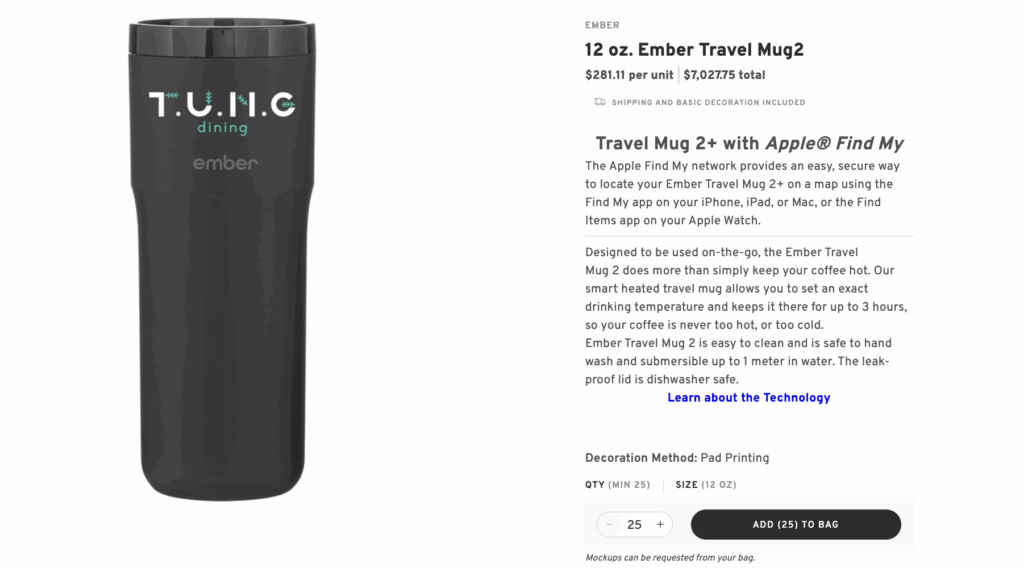The image size is (1024, 568).
Task: Click the ember brand mark on mug
Action: coord(225,163)
